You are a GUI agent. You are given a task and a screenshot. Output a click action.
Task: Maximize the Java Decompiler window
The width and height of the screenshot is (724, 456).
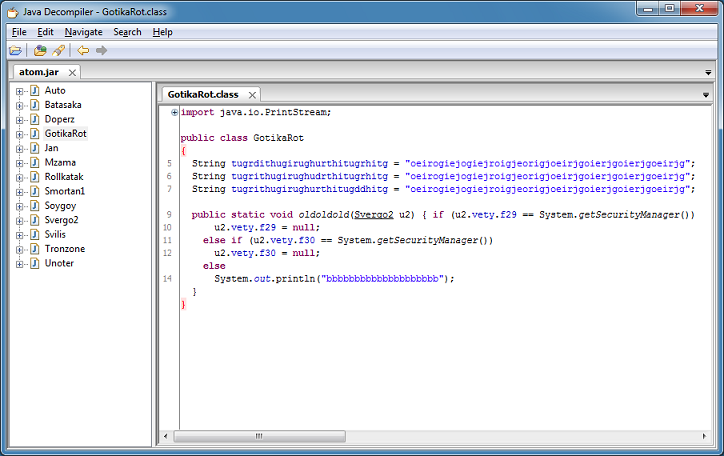pos(669,8)
